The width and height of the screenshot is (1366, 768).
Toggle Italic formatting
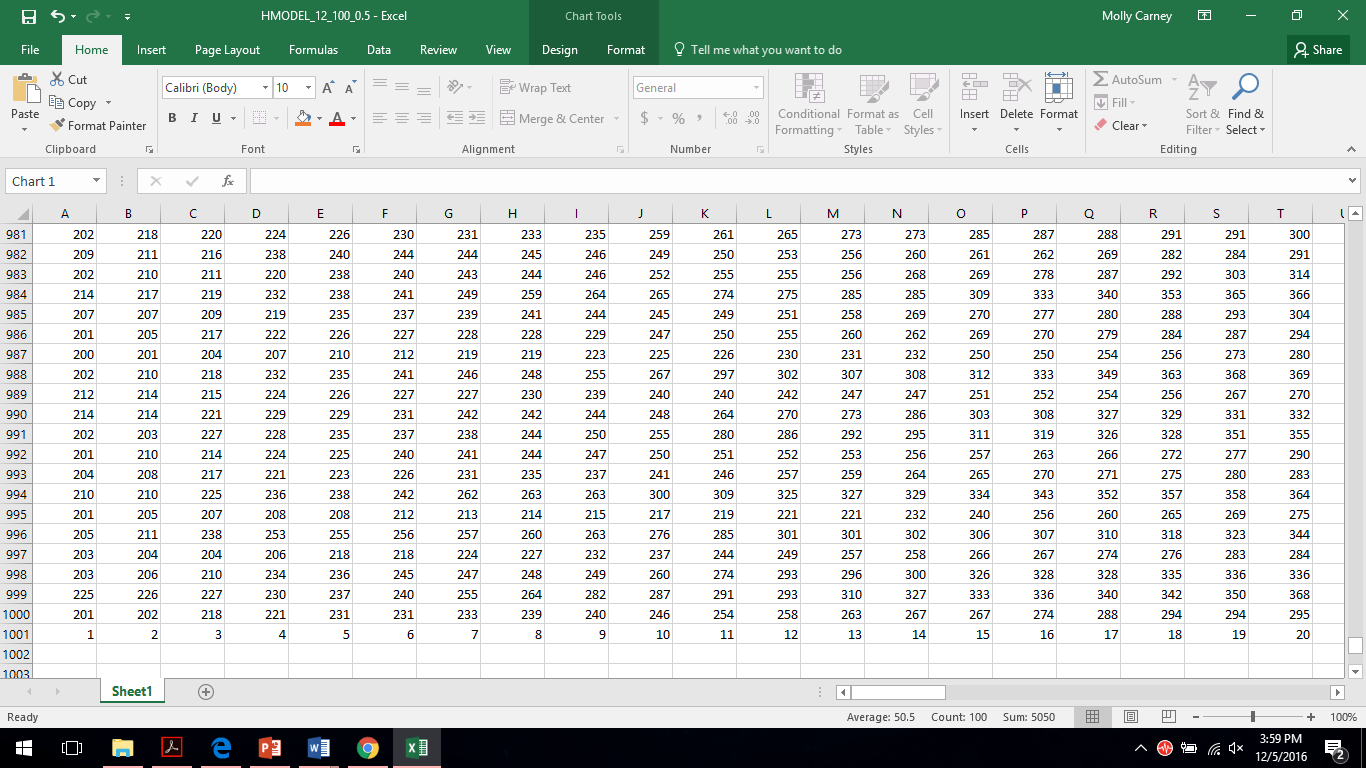194,118
